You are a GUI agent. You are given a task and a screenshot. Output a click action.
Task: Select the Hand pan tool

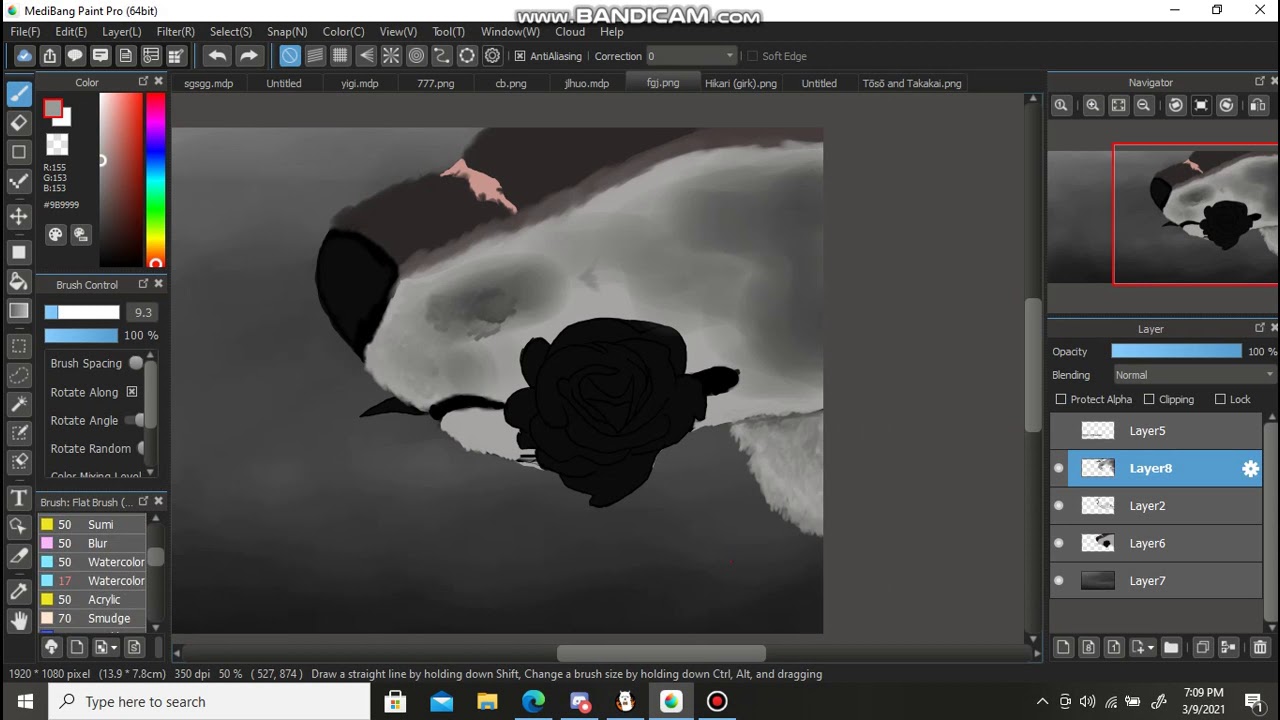pos(19,621)
